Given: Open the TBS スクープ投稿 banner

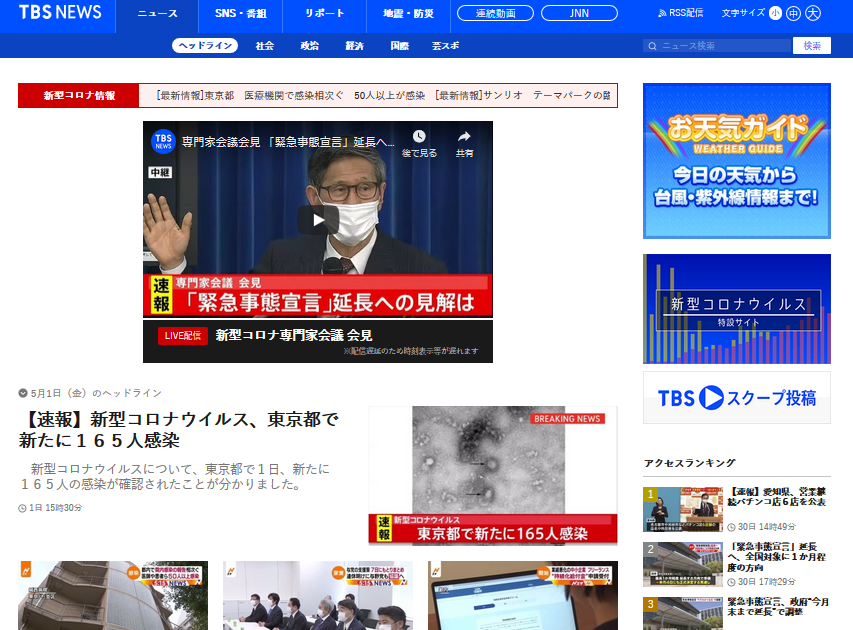Looking at the screenshot, I should point(737,398).
